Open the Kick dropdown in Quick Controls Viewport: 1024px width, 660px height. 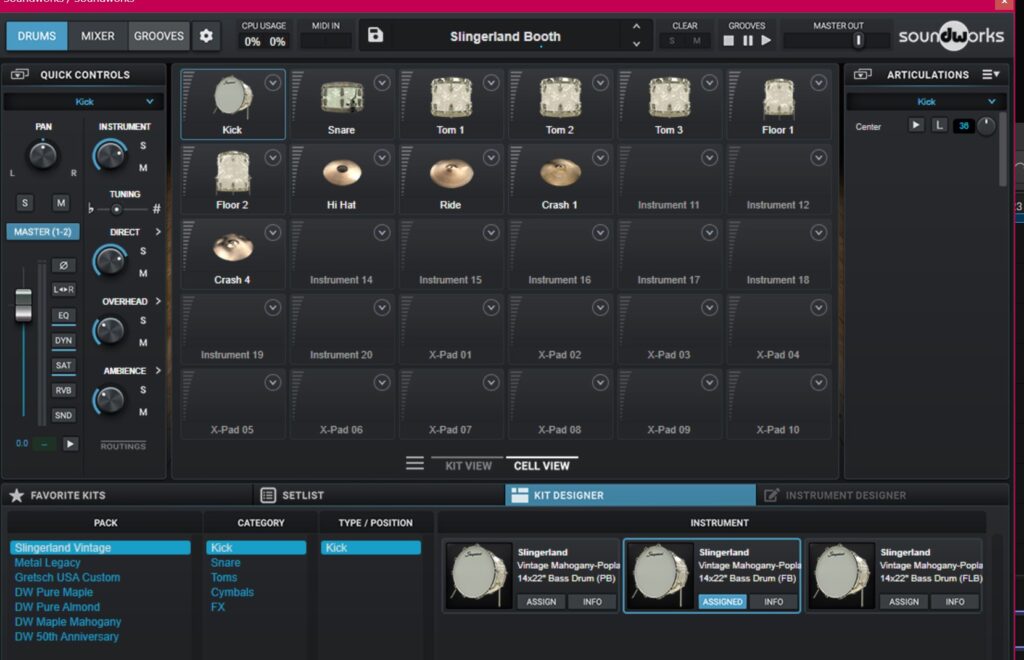(85, 102)
